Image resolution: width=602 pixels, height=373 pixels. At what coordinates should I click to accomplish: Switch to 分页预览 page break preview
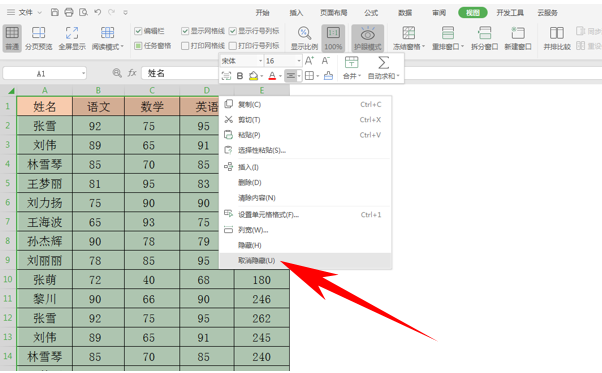point(38,38)
